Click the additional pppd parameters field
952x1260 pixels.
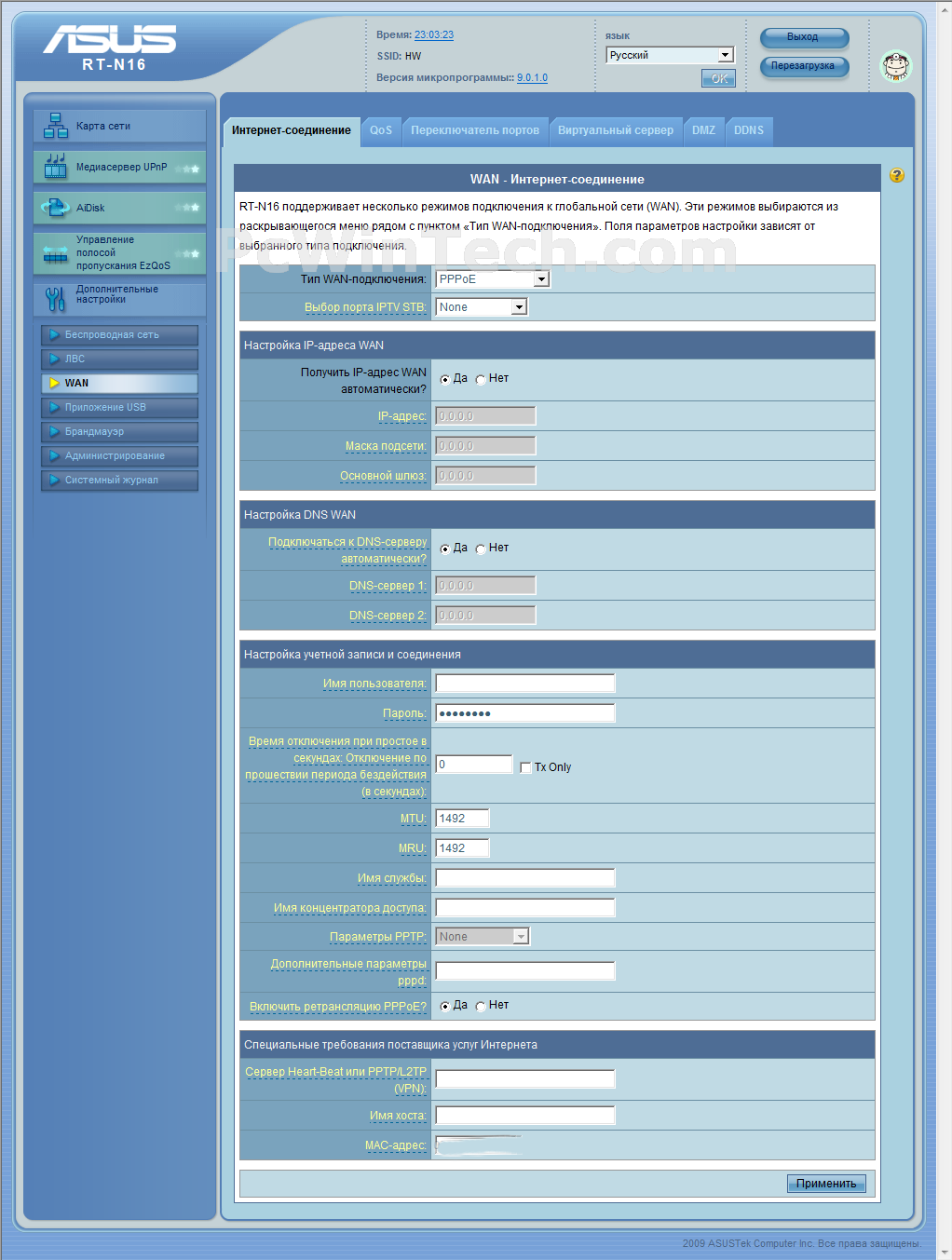(x=525, y=971)
